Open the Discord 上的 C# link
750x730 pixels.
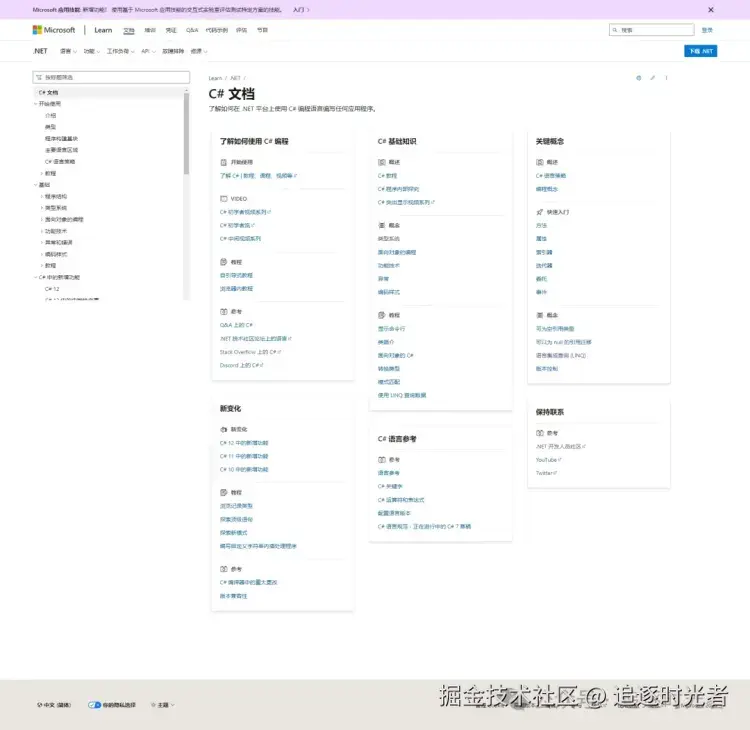pyautogui.click(x=241, y=365)
